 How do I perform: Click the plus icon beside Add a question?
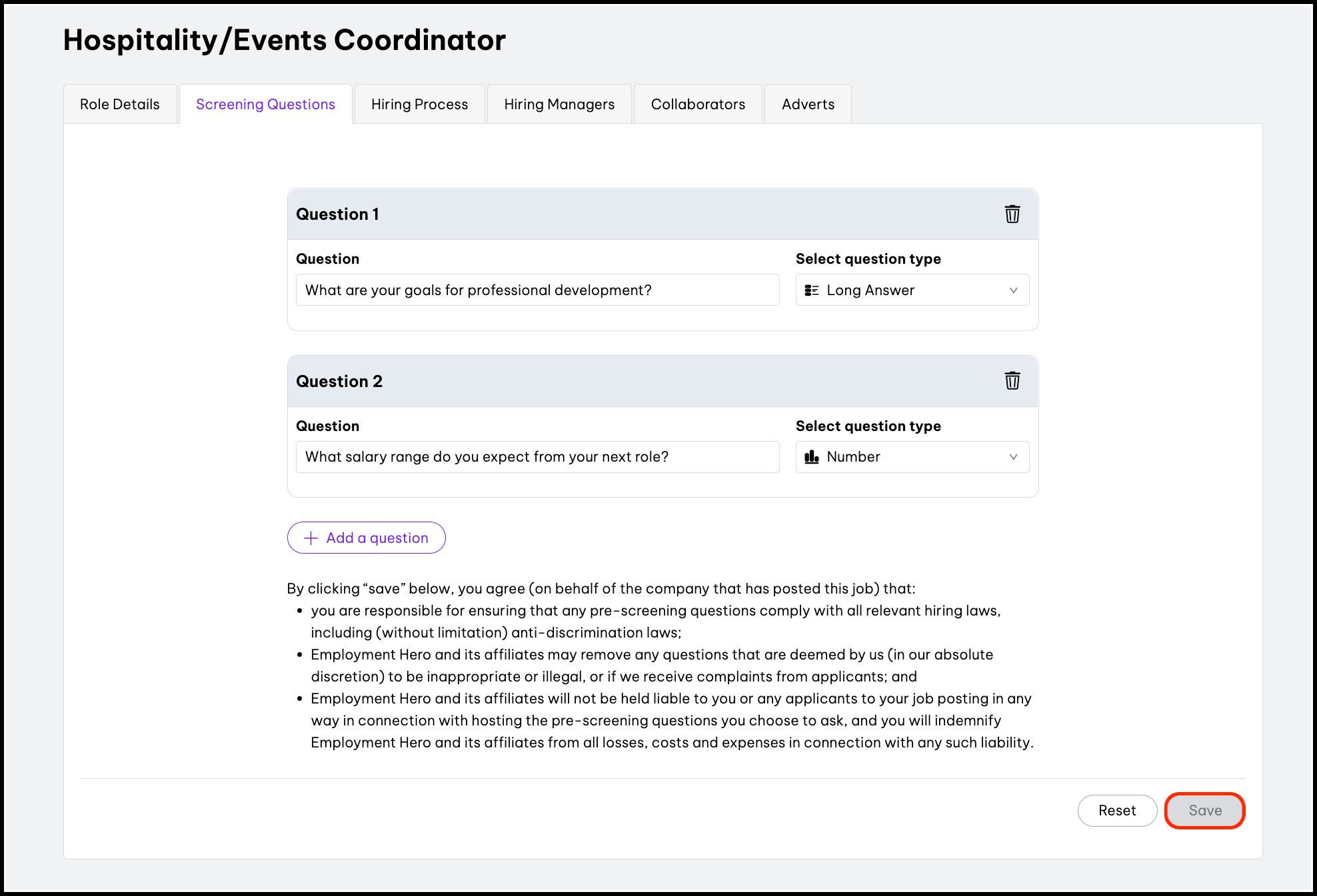311,538
